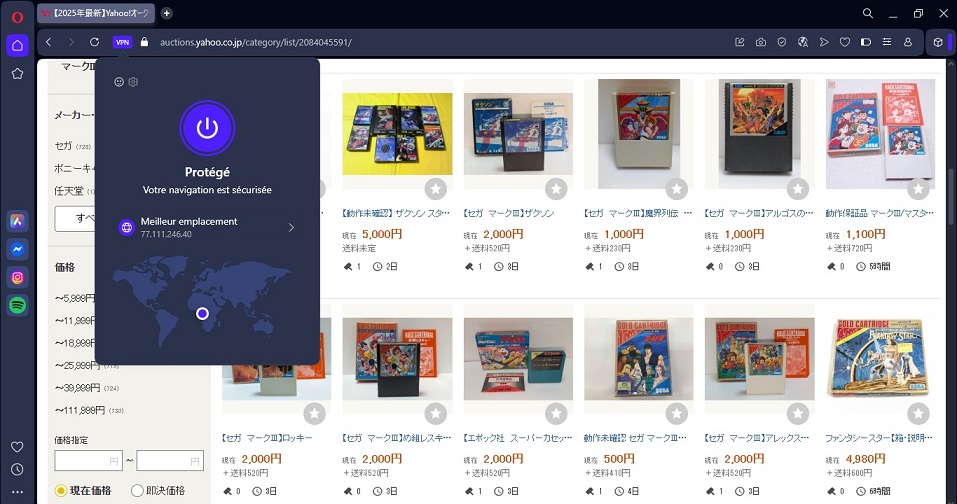957x504 pixels.
Task: Open Messenger from the Opera sidebar
Action: [17, 249]
